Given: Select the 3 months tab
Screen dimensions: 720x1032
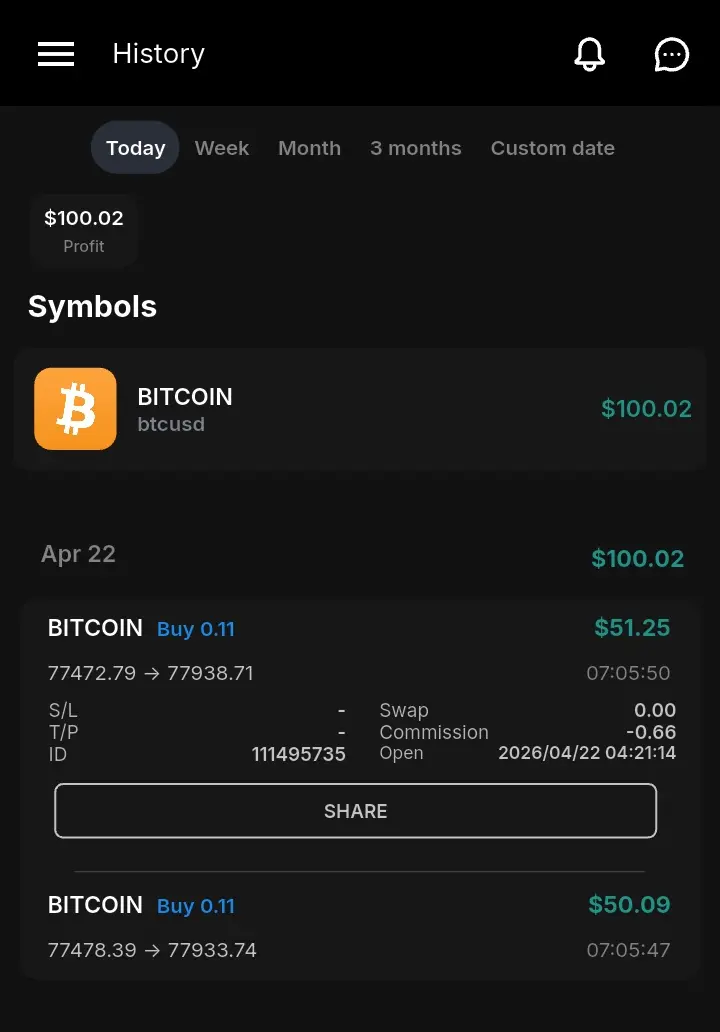Looking at the screenshot, I should (x=415, y=148).
